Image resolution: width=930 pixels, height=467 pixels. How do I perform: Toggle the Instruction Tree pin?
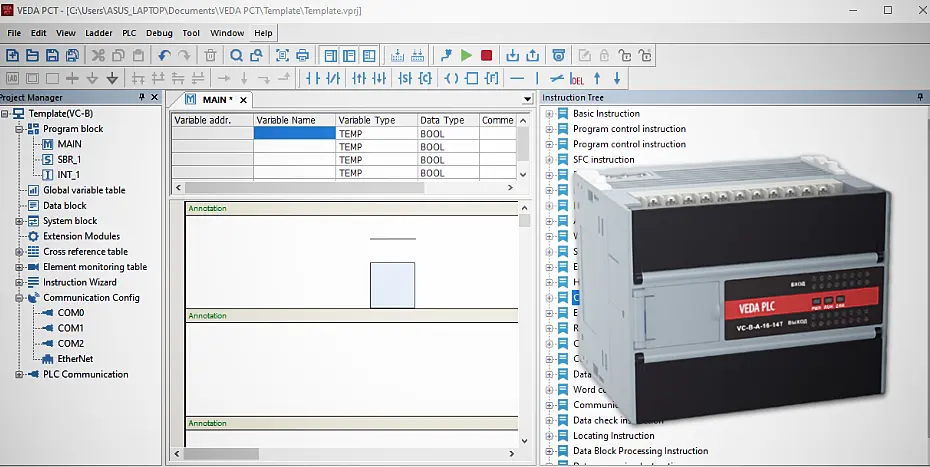click(920, 97)
